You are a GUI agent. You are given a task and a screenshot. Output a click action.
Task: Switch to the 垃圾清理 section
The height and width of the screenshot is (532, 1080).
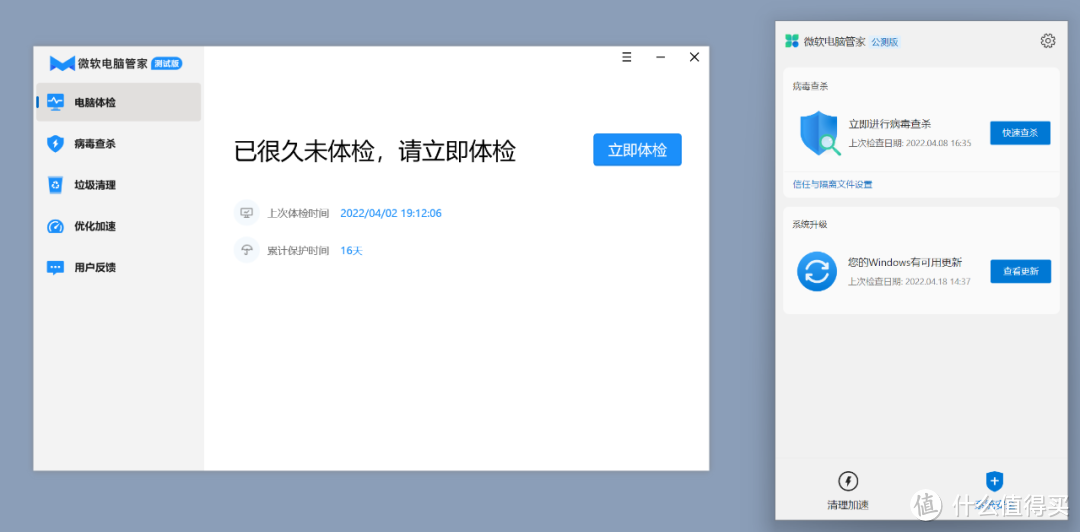[118, 185]
